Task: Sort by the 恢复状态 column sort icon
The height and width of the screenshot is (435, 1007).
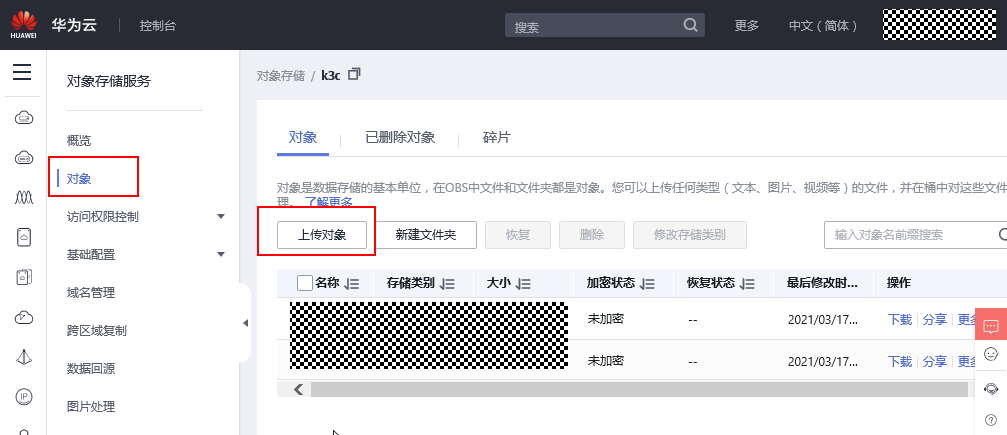Action: 747,283
